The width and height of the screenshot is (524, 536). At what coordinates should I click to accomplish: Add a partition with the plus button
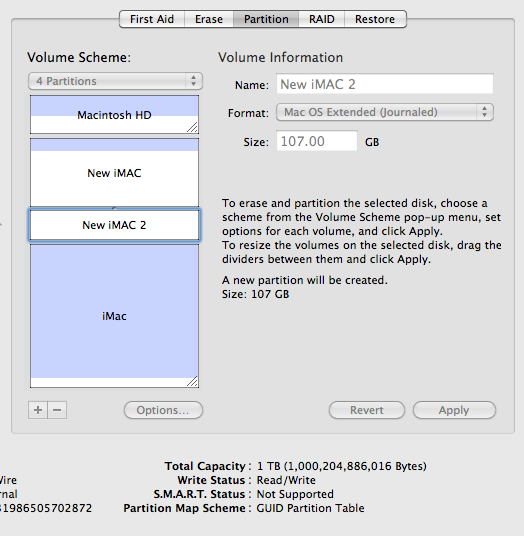tap(38, 410)
